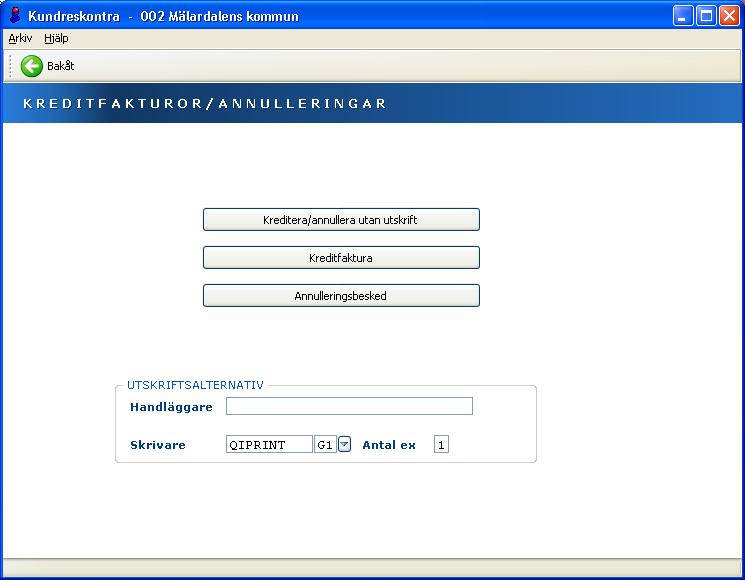Maximize the Kundreskontra window
This screenshot has height=580, width=745.
coord(706,16)
